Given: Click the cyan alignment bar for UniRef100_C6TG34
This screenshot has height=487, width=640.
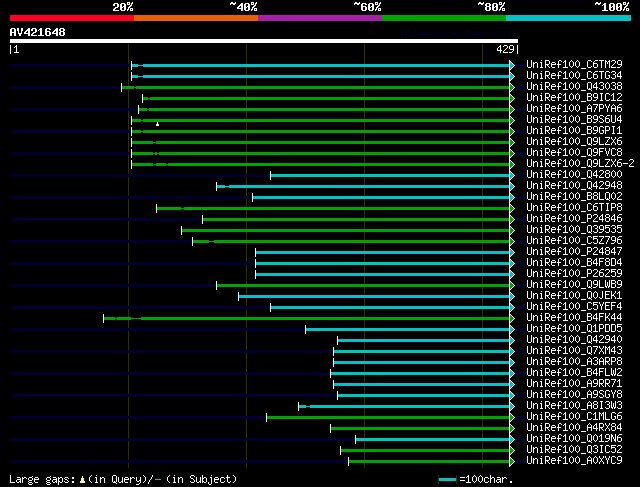Looking at the screenshot, I should point(320,76).
